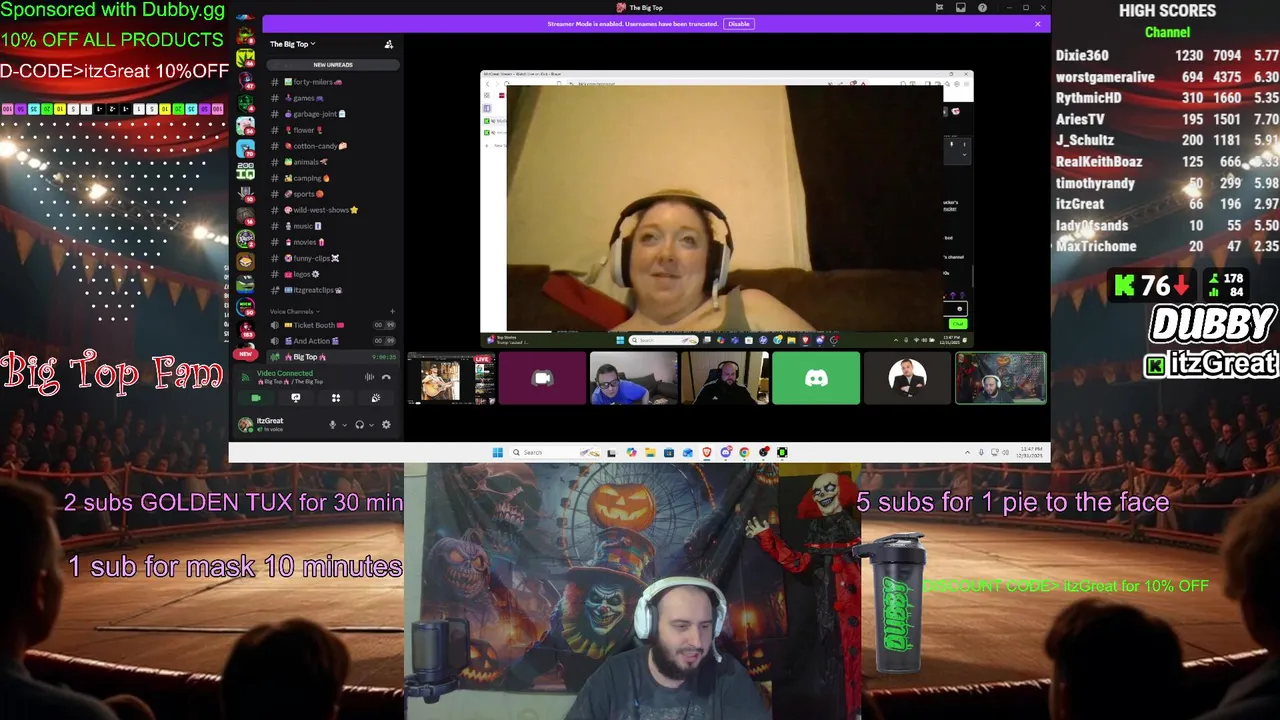Image resolution: width=1280 pixels, height=720 pixels.
Task: Select the participant in the blue shirt tile
Action: pos(633,378)
